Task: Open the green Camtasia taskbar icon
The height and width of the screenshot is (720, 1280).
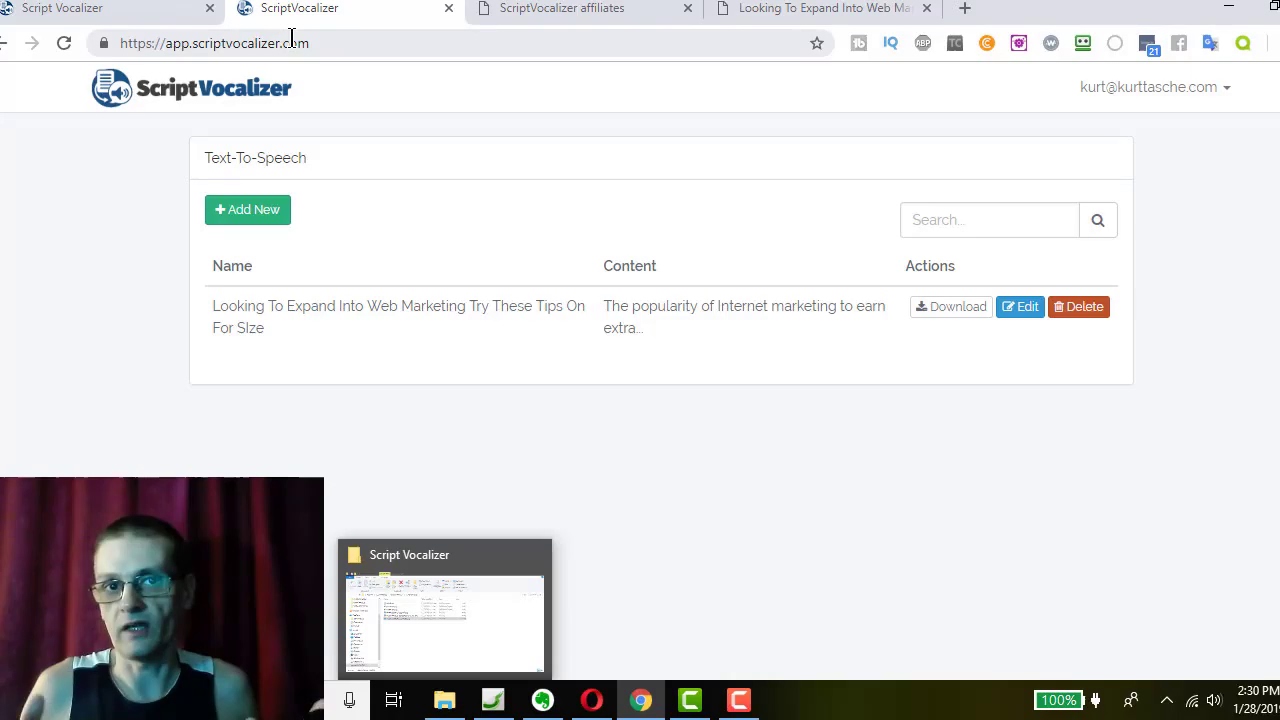Action: 690,700
